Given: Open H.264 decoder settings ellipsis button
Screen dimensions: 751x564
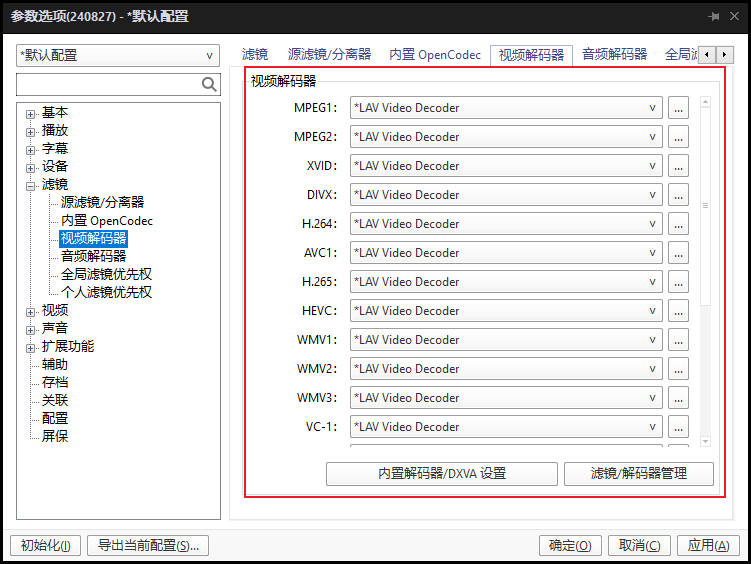Looking at the screenshot, I should pos(678,224).
